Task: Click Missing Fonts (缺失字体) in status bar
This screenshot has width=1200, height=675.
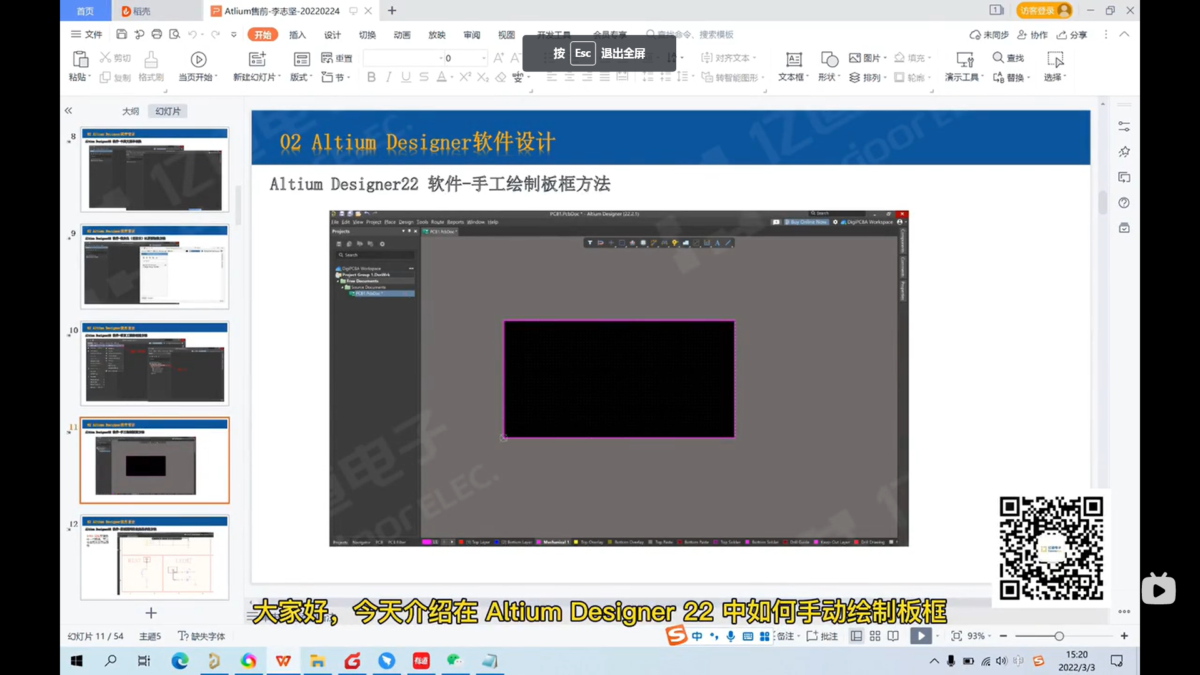Action: coord(201,636)
